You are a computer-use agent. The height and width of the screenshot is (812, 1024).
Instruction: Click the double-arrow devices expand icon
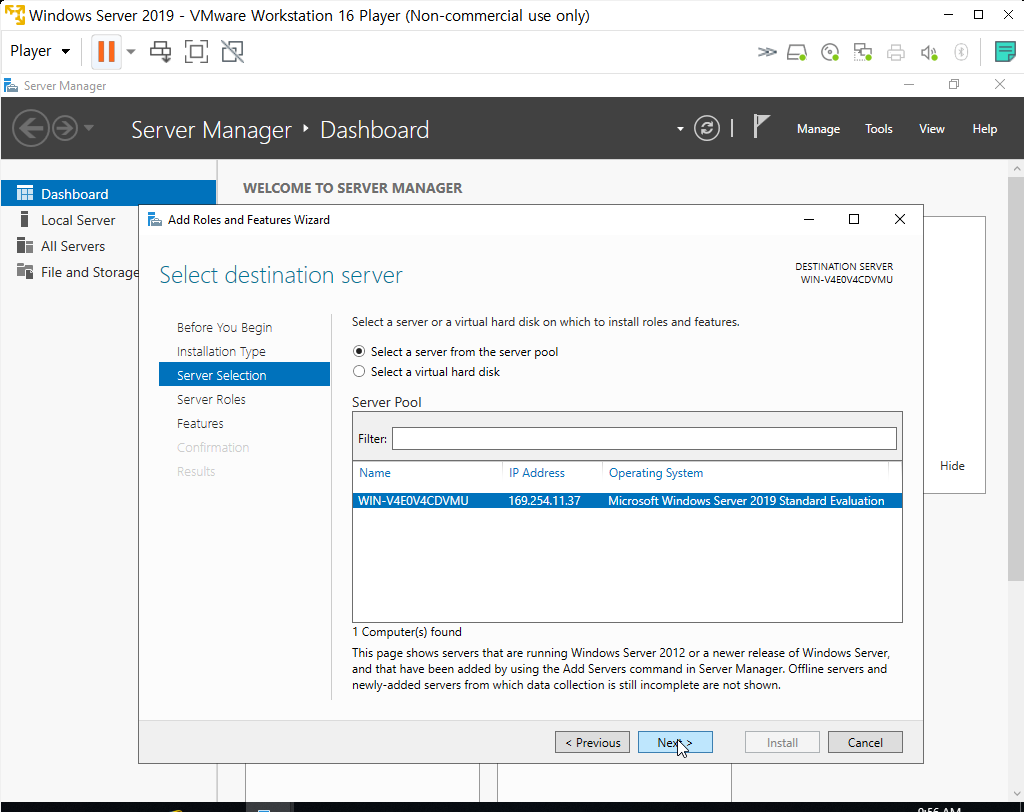pyautogui.click(x=767, y=52)
